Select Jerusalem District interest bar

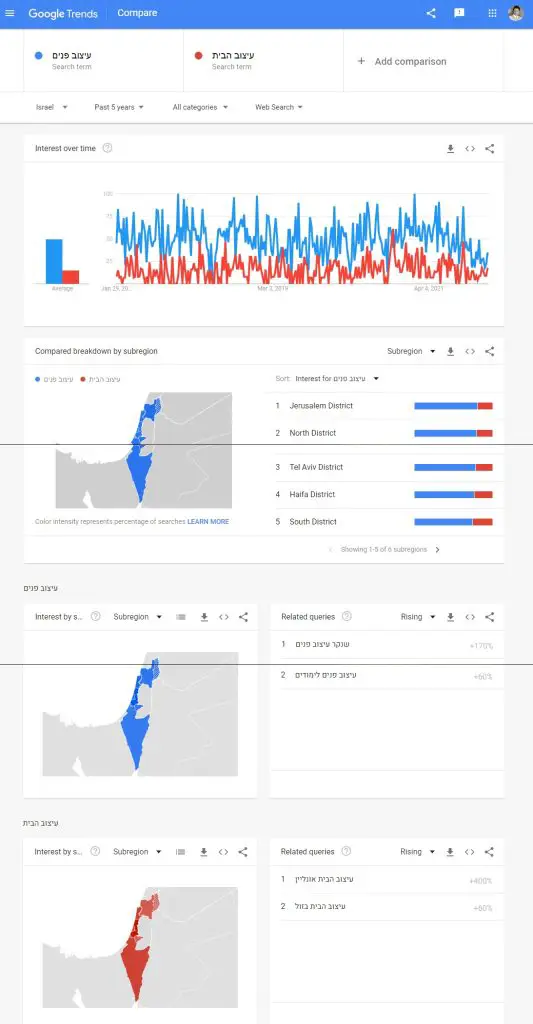(453, 406)
